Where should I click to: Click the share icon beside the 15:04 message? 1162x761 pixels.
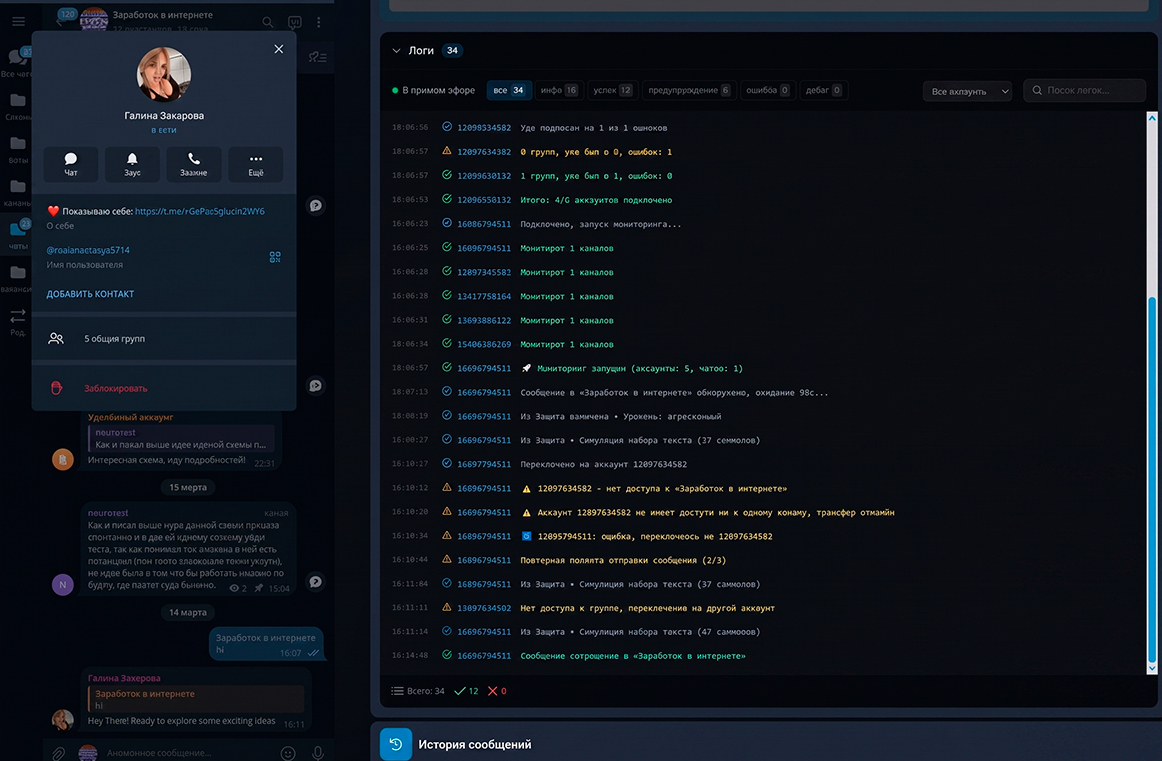pos(316,582)
